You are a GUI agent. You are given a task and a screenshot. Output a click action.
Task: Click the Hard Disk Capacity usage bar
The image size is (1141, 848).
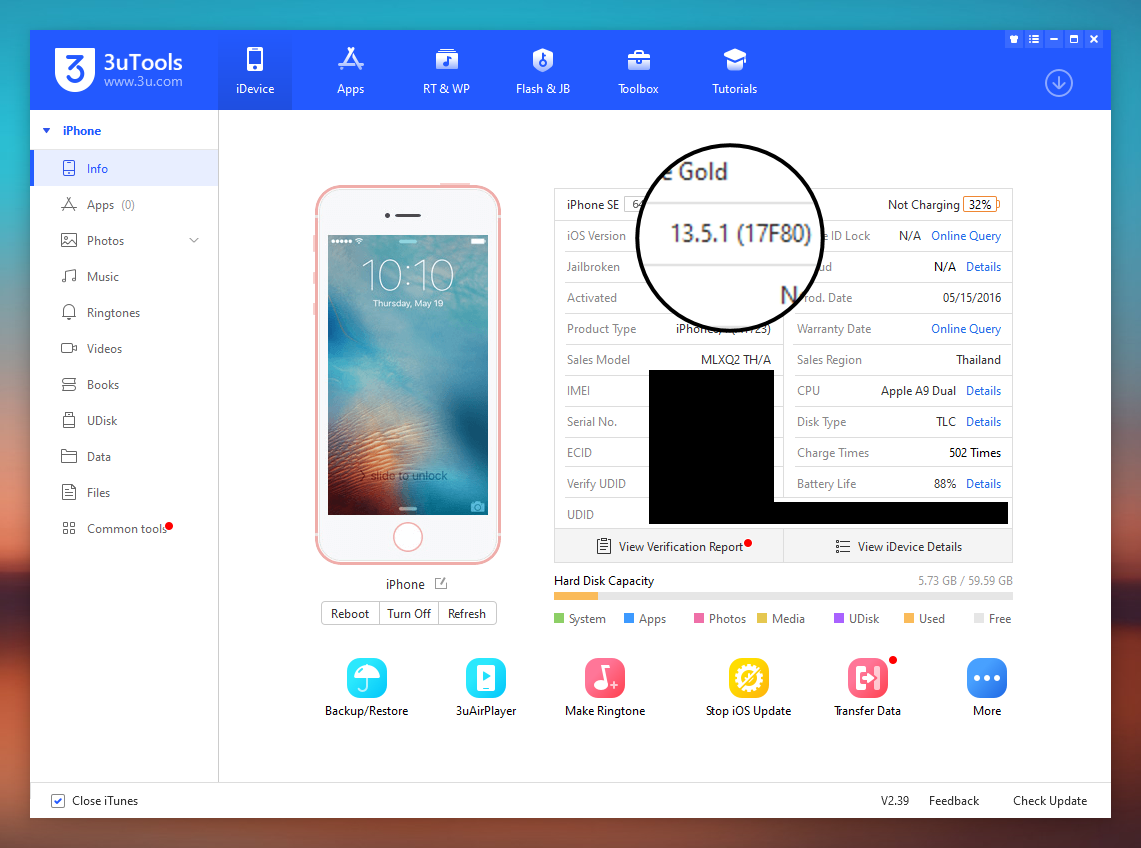[782, 596]
